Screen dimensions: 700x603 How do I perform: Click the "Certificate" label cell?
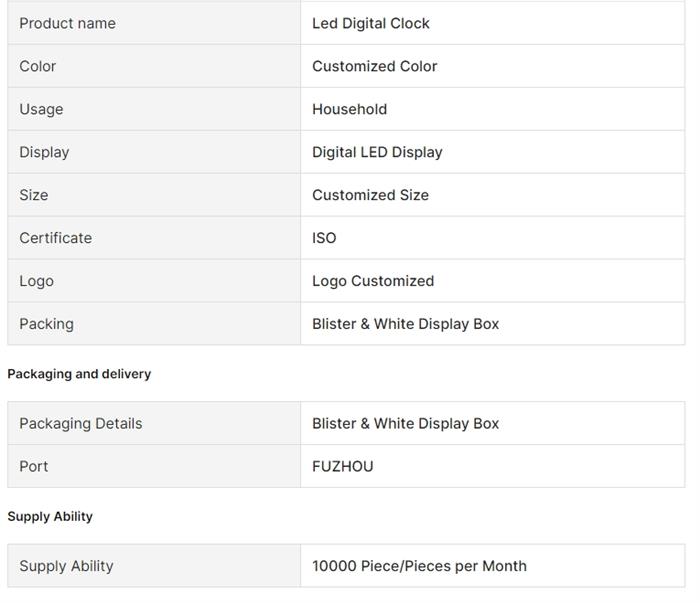(x=55, y=238)
